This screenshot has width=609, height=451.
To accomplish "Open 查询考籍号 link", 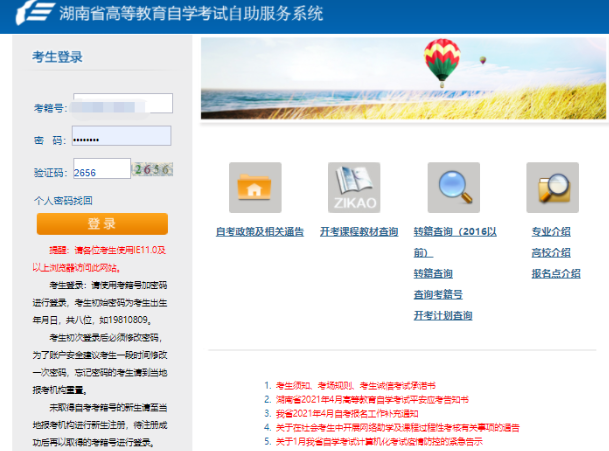I will pos(438,295).
